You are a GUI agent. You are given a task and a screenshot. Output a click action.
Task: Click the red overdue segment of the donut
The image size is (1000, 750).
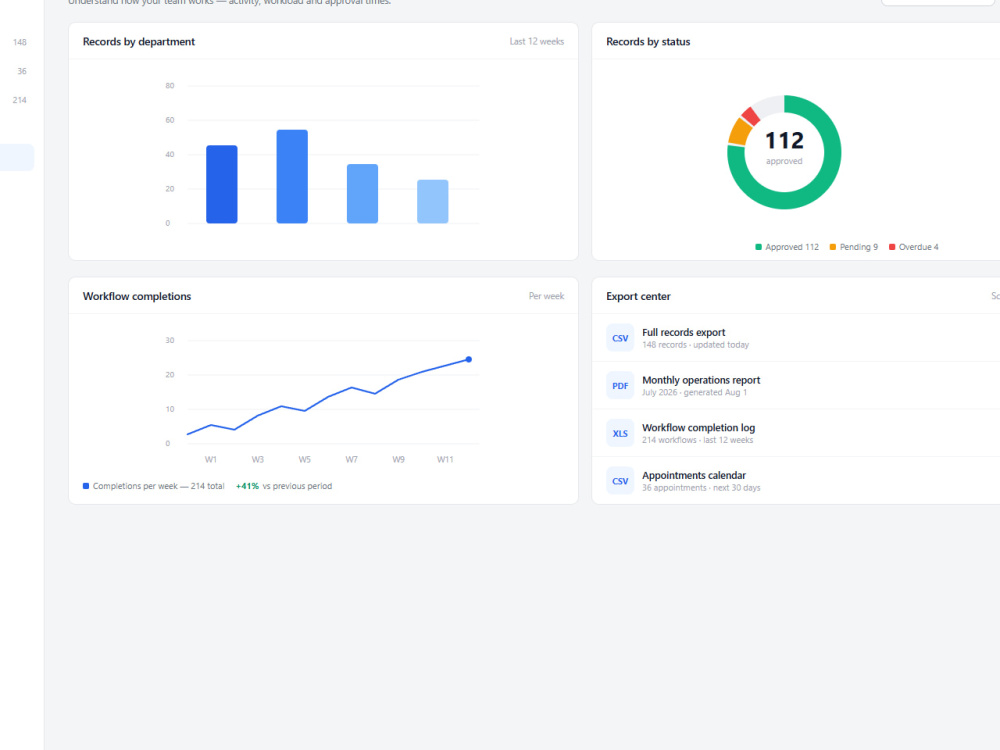coord(751,116)
